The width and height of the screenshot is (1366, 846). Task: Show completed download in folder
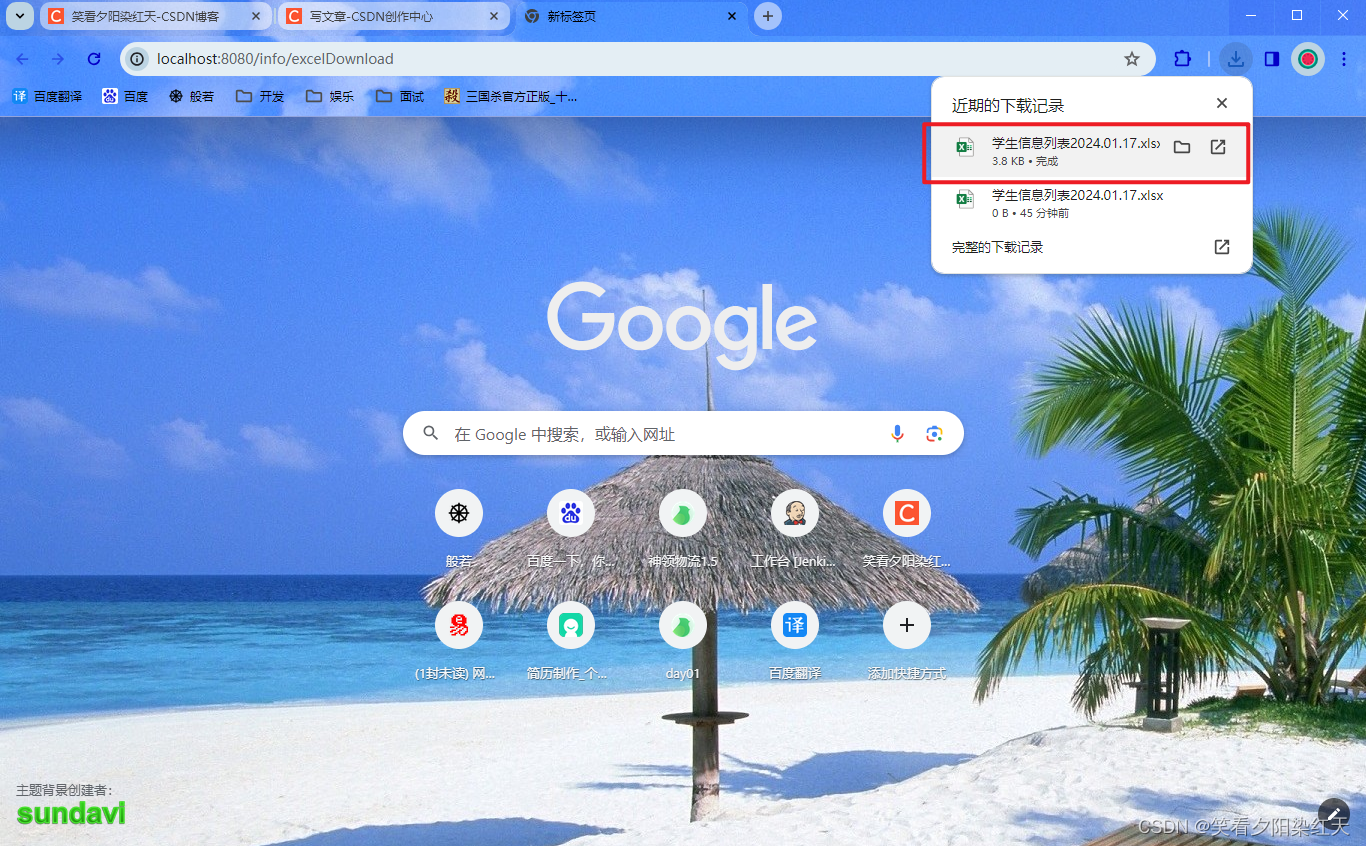[1182, 147]
